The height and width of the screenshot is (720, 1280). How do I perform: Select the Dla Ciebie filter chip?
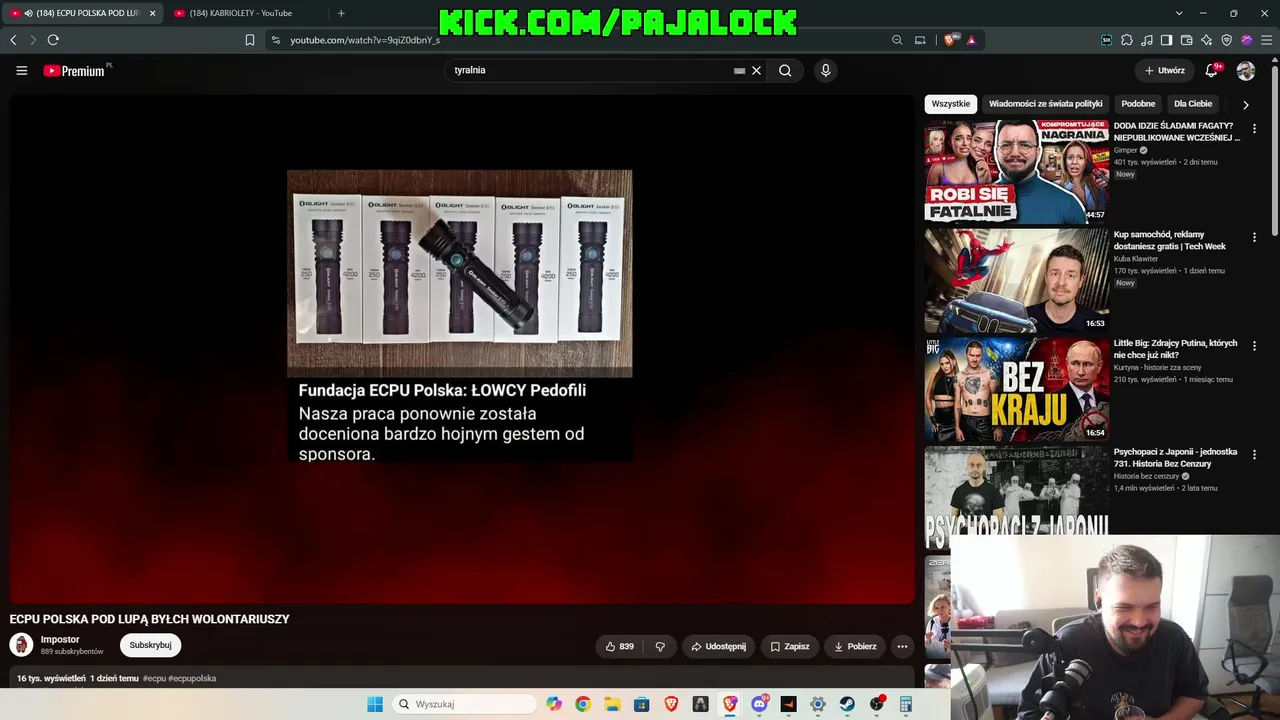[1193, 104]
